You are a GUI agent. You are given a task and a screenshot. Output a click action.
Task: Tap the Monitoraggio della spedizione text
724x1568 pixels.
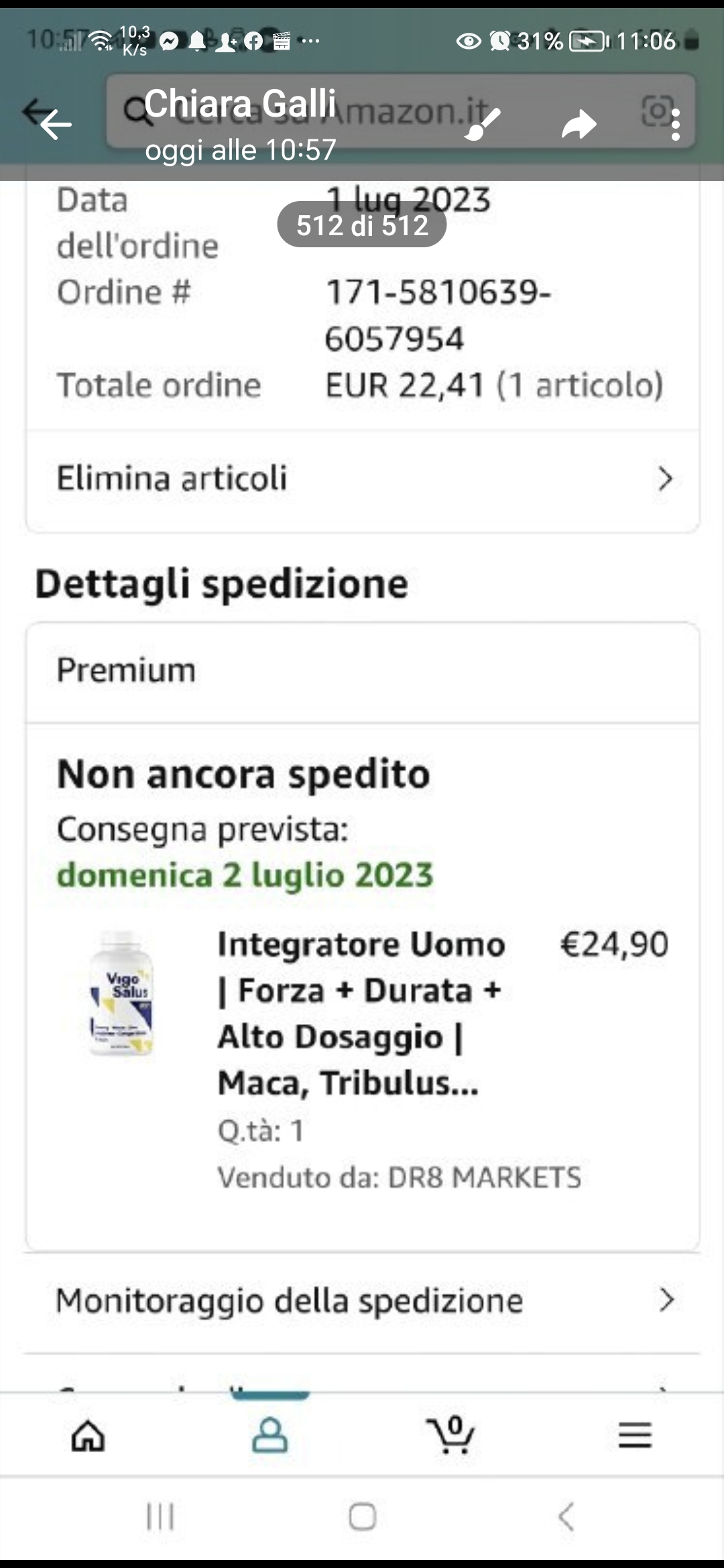(289, 1301)
